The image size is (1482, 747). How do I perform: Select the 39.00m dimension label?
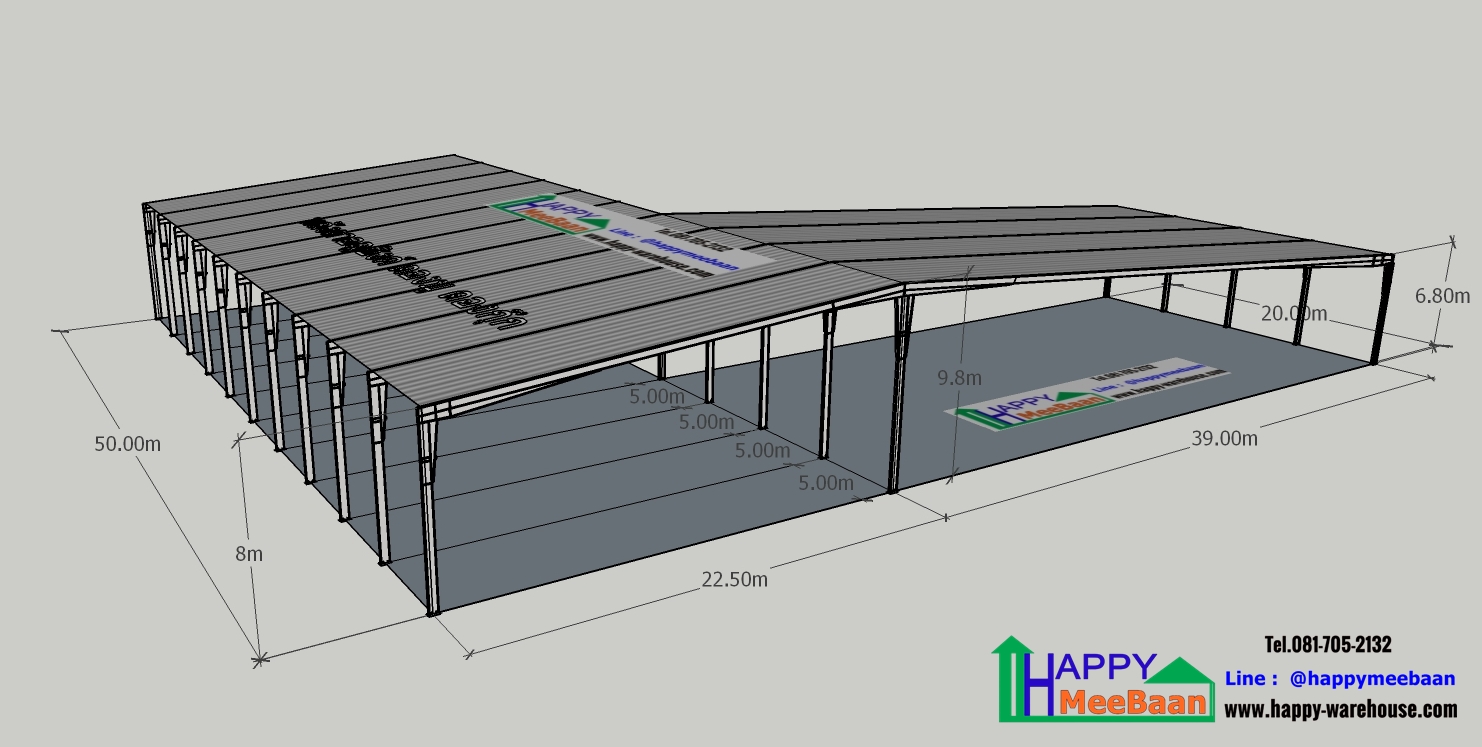[x=1224, y=437]
